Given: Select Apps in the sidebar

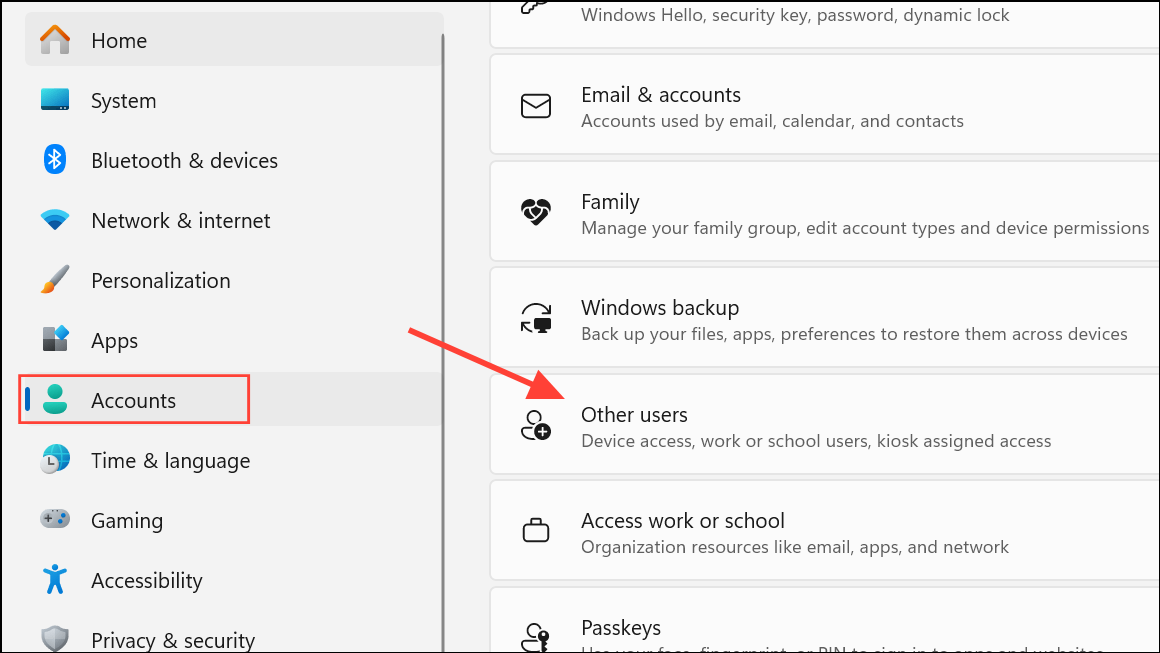Looking at the screenshot, I should [x=234, y=339].
